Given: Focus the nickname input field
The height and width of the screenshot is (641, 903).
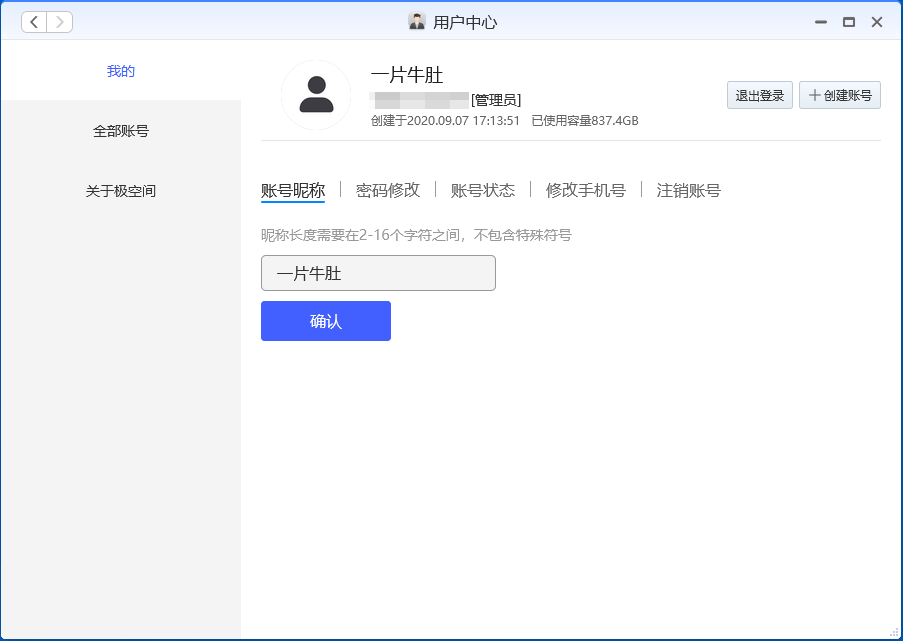Looking at the screenshot, I should coord(378,273).
